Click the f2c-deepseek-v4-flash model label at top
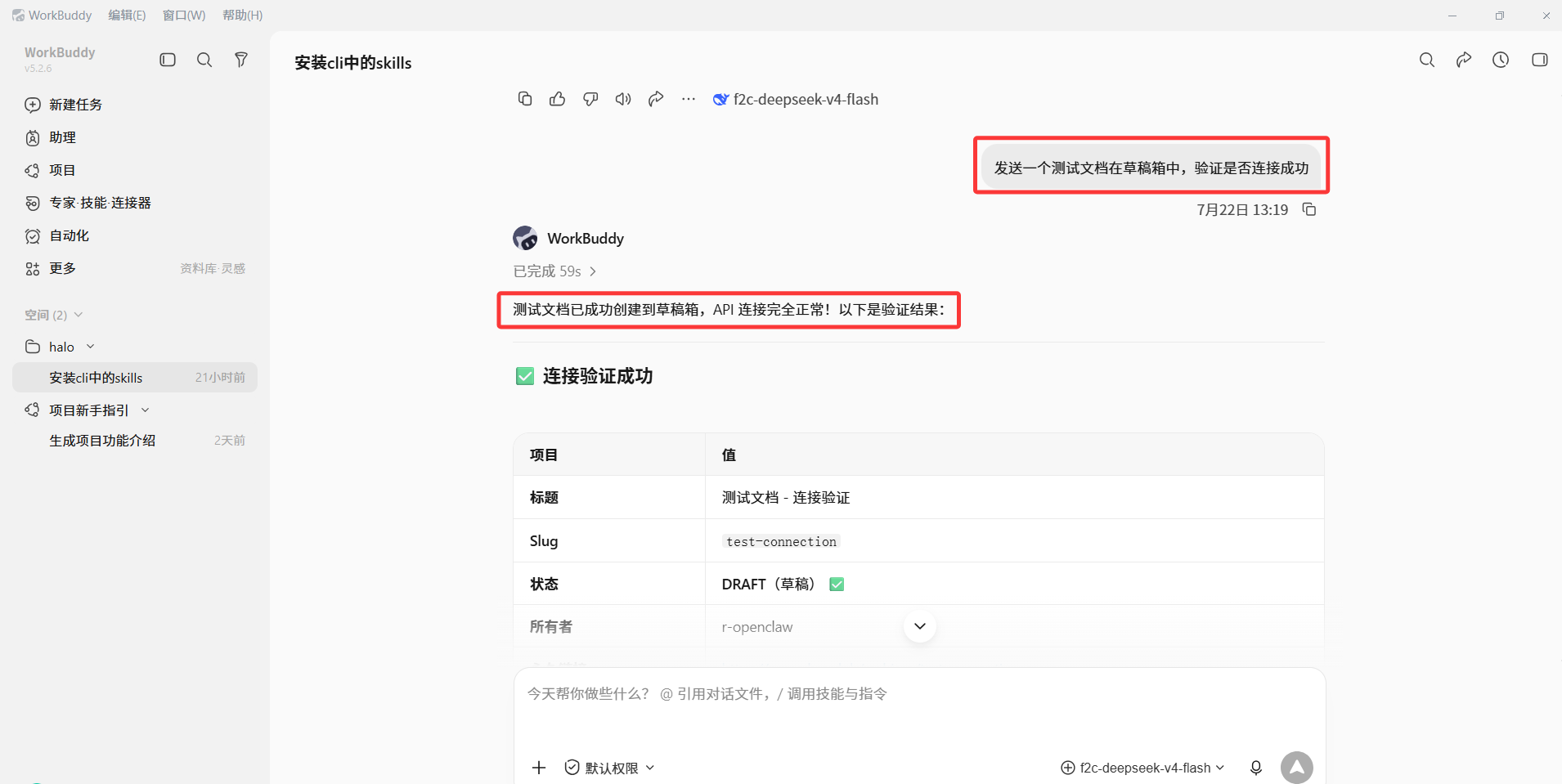The height and width of the screenshot is (784, 1562). pos(796,99)
